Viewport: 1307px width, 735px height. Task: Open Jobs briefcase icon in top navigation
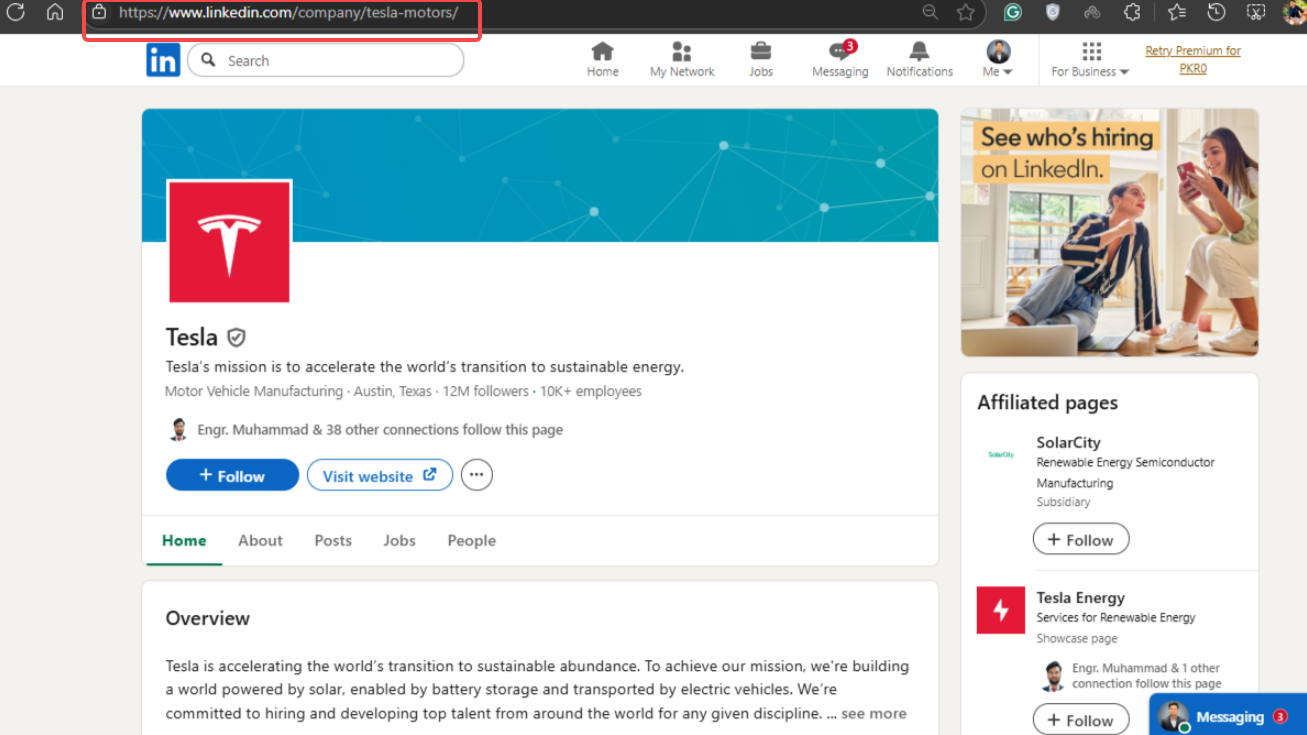[x=761, y=60]
